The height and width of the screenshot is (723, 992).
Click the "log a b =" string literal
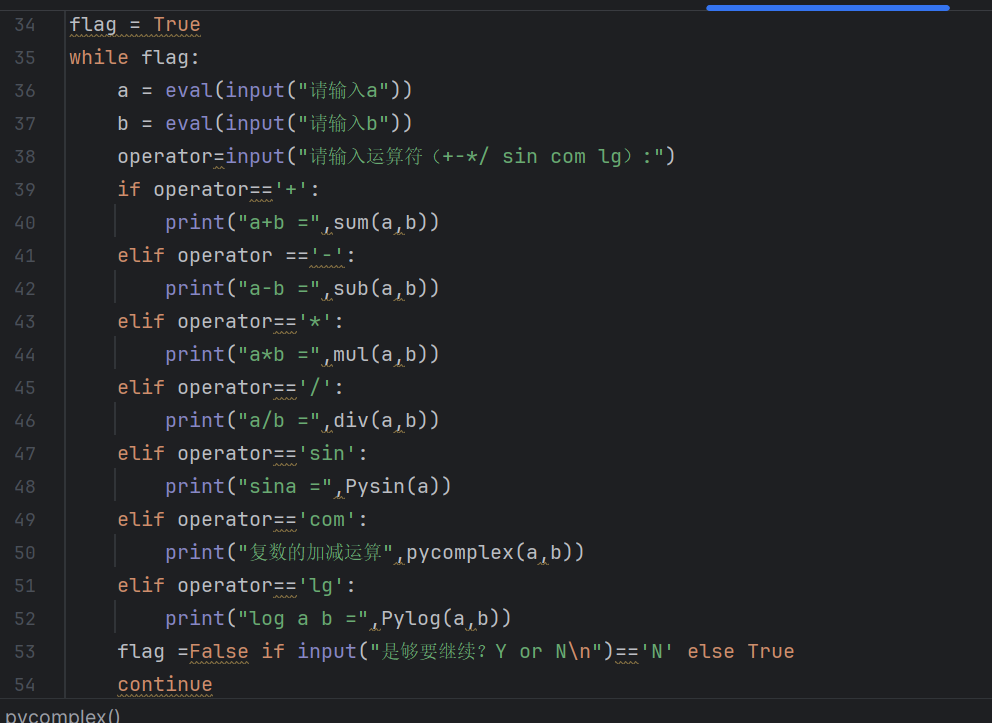pyautogui.click(x=303, y=618)
